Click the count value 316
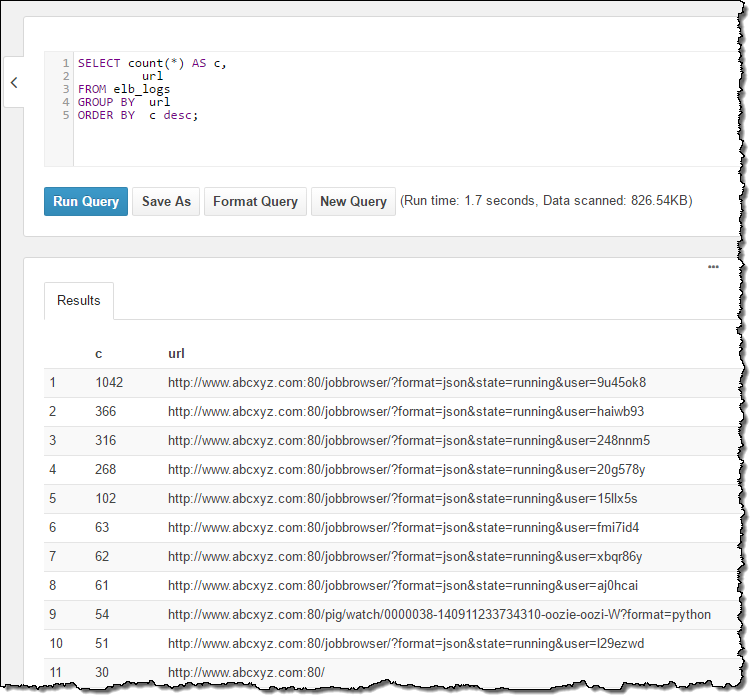 [x=107, y=440]
